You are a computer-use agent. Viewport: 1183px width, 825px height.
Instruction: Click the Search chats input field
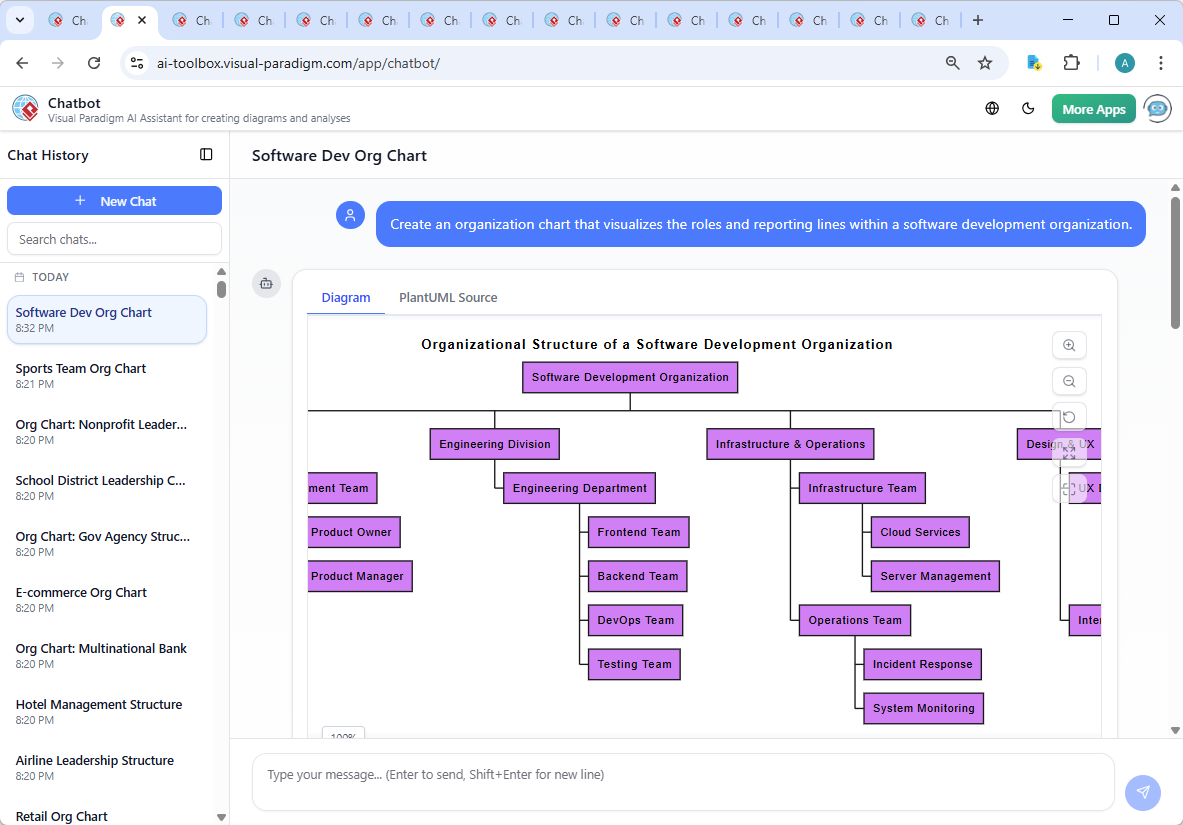[114, 239]
